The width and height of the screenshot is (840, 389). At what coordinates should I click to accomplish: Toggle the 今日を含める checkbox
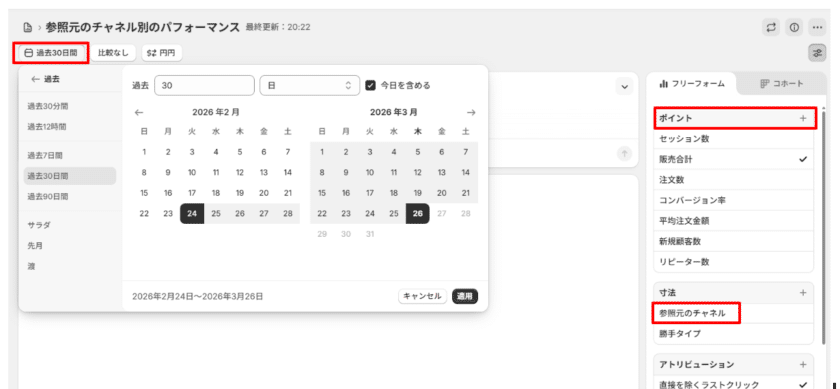tap(370, 85)
